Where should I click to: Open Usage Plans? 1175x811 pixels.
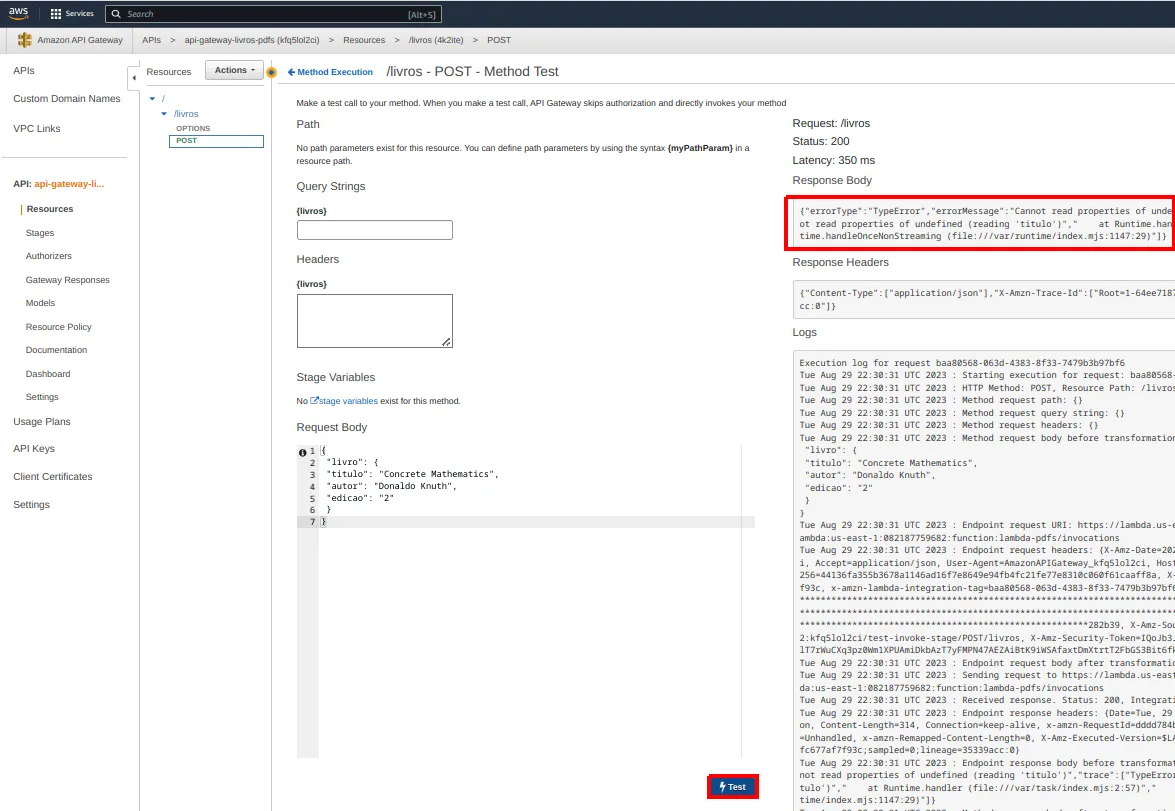(42, 422)
